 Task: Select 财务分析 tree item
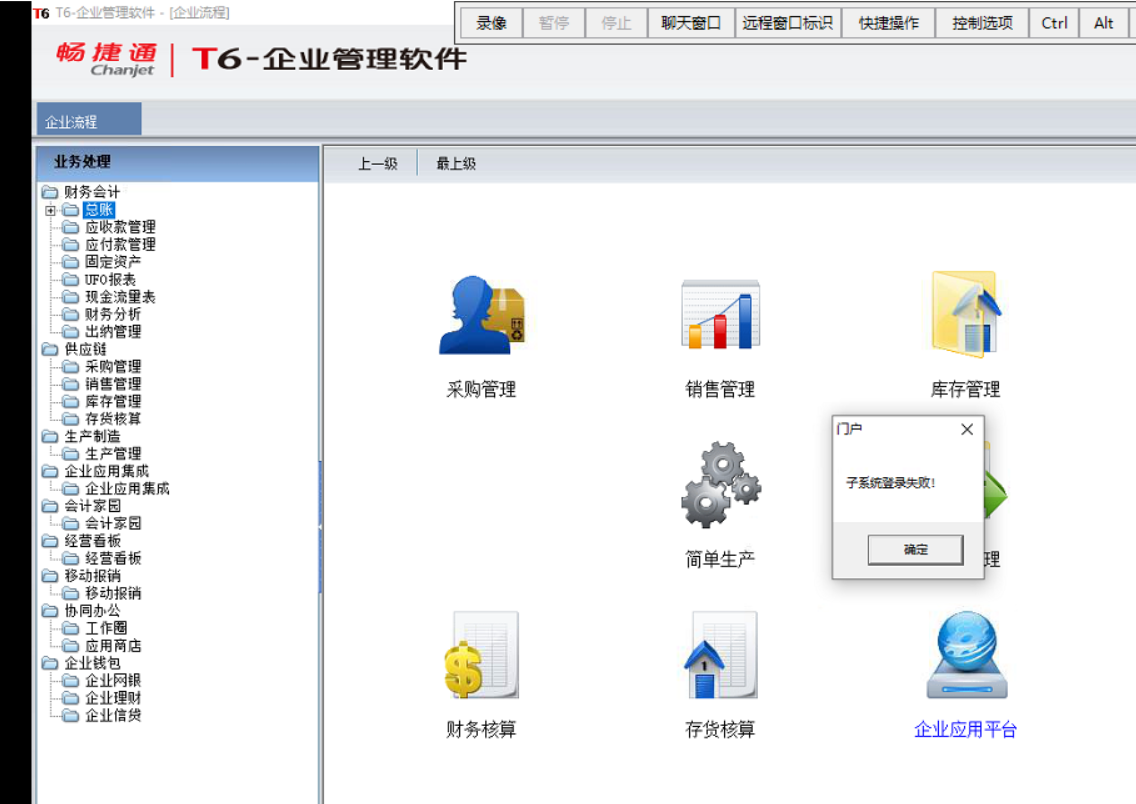click(x=113, y=314)
